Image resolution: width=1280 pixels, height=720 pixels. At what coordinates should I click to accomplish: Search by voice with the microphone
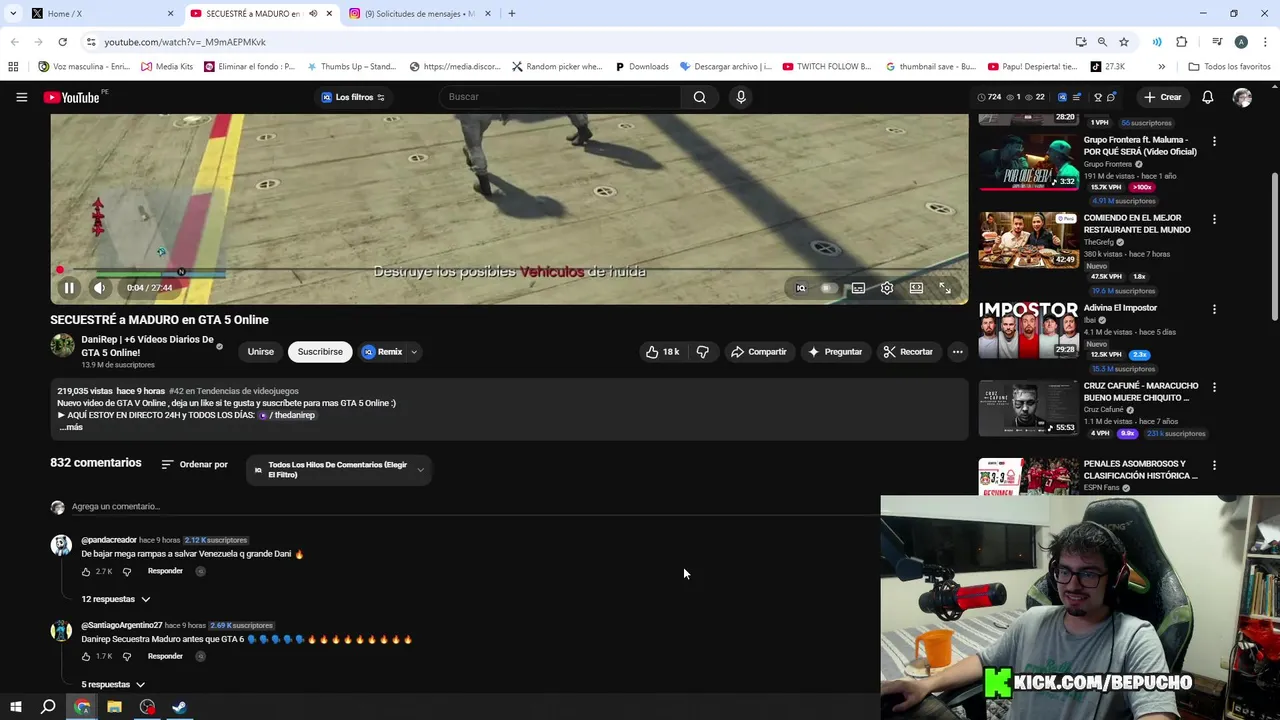tap(741, 97)
